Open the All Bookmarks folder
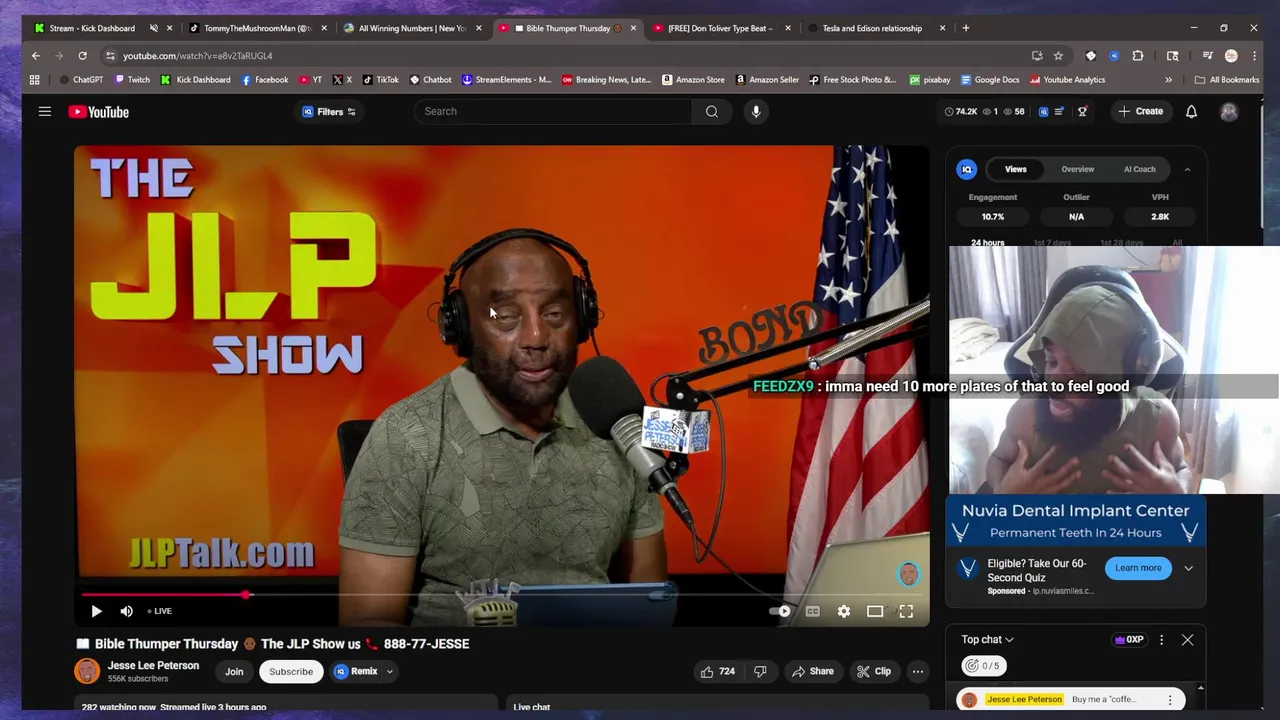 1227,80
